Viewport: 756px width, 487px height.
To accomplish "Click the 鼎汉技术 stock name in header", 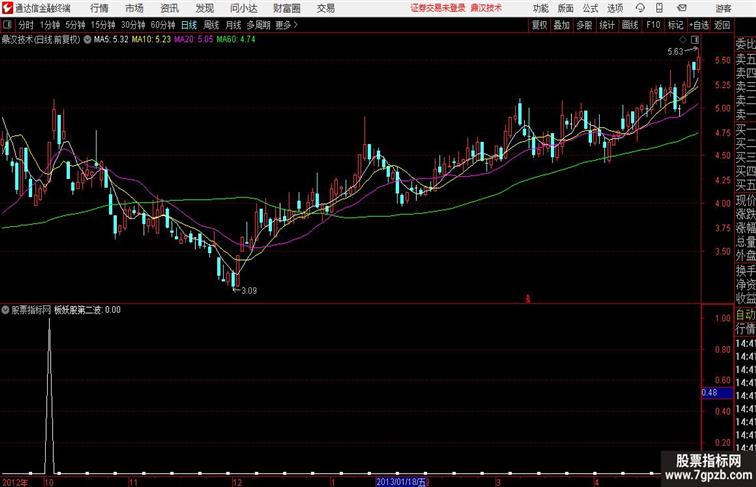I will click(17, 40).
